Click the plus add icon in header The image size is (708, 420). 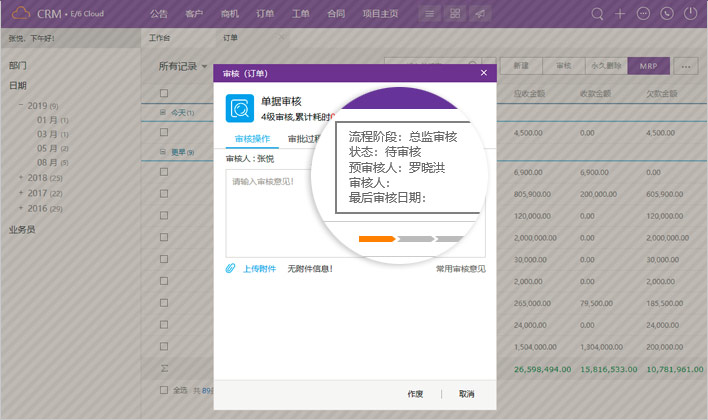tap(620, 14)
